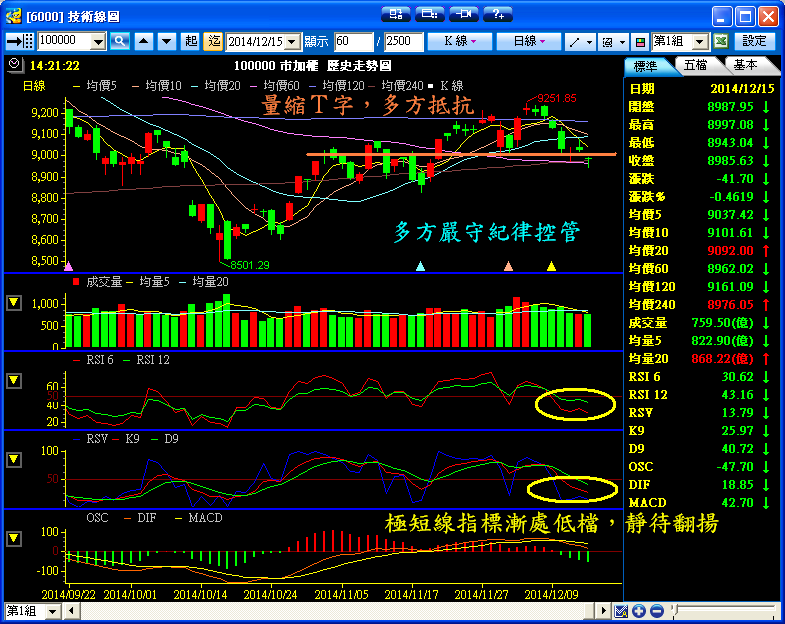Click the help question mark icon in title bar
The image size is (785, 624).
pos(496,14)
